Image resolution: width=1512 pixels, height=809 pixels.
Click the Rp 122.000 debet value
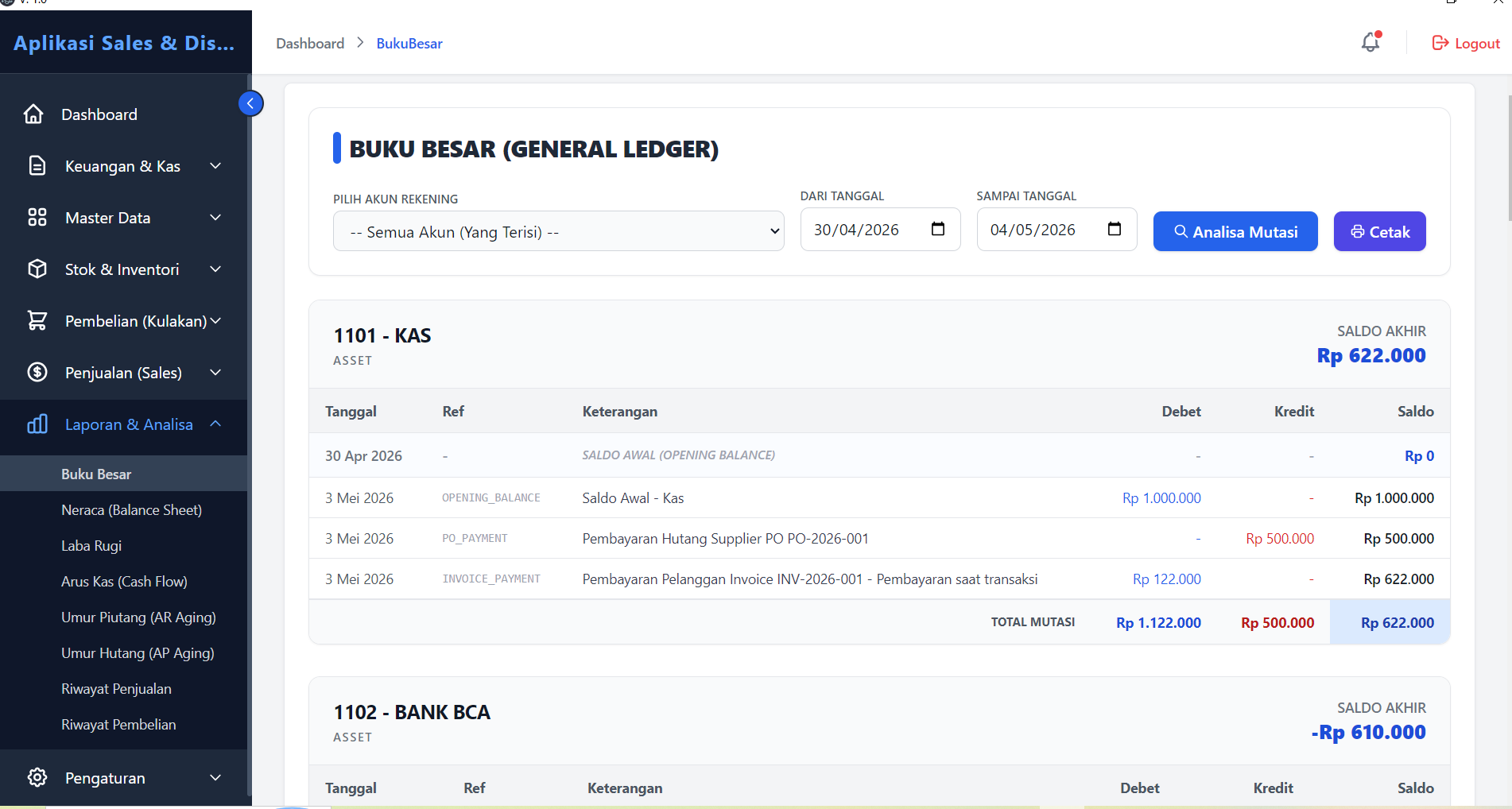pyautogui.click(x=1166, y=579)
